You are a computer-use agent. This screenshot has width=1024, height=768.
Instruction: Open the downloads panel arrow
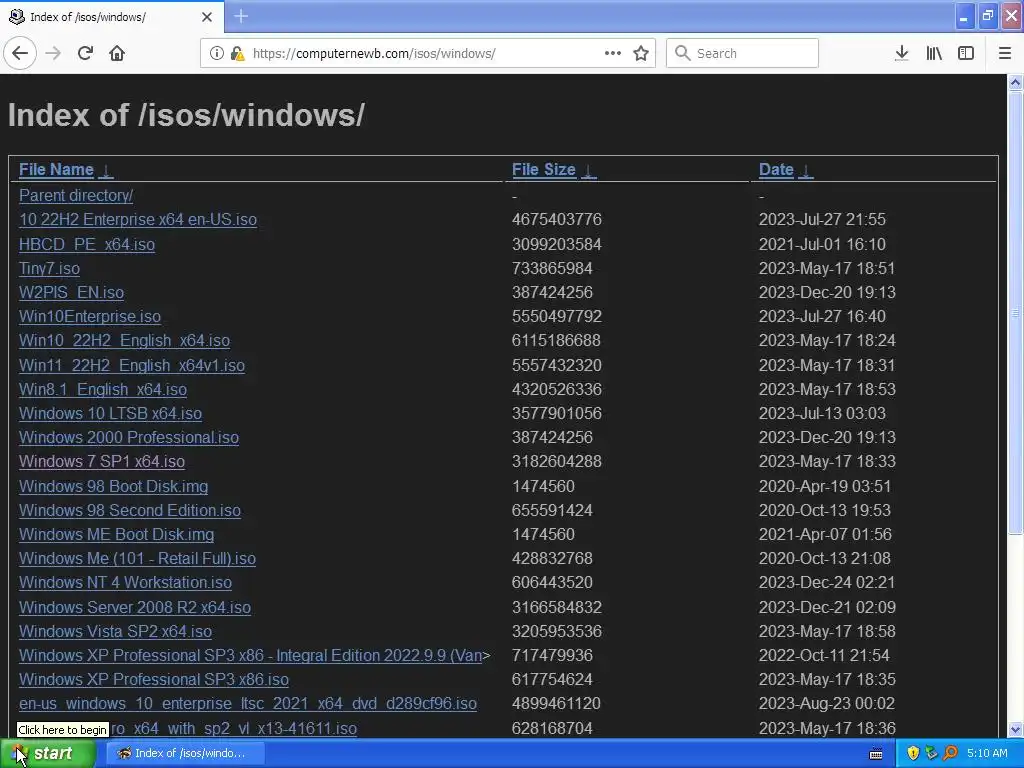901,53
